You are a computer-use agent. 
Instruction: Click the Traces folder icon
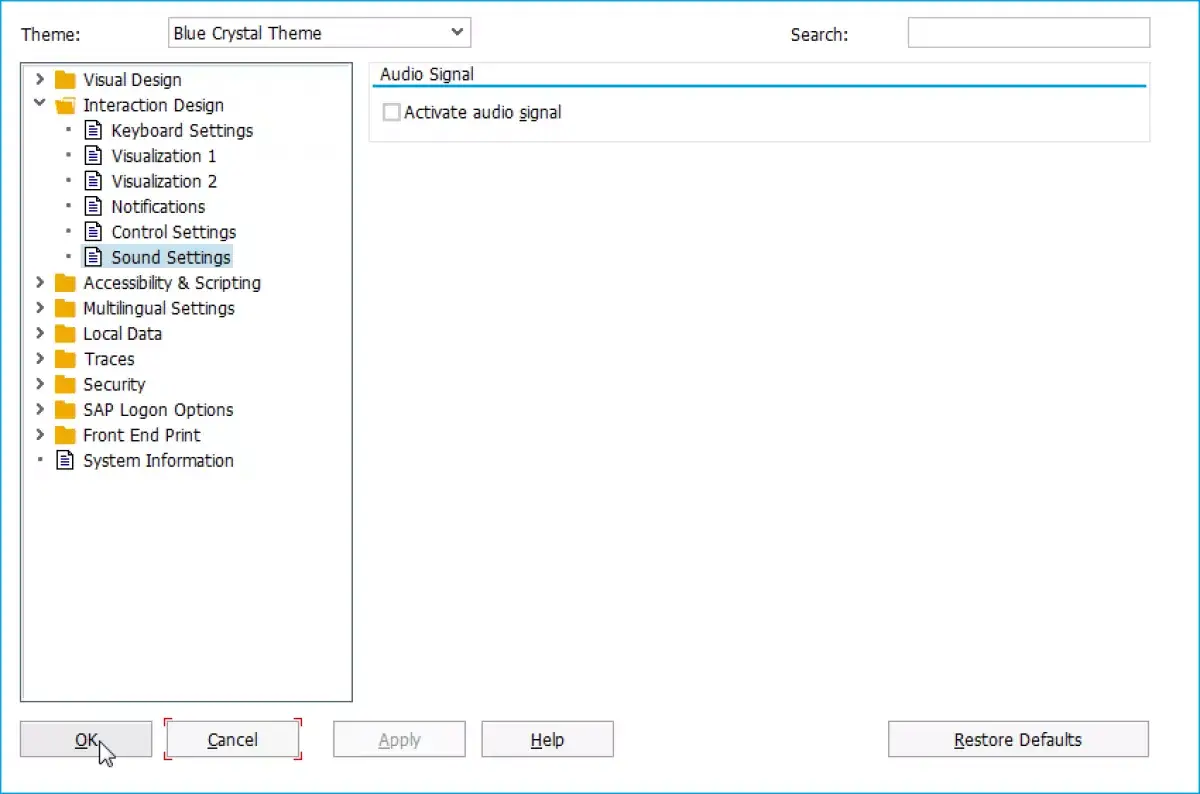65,359
